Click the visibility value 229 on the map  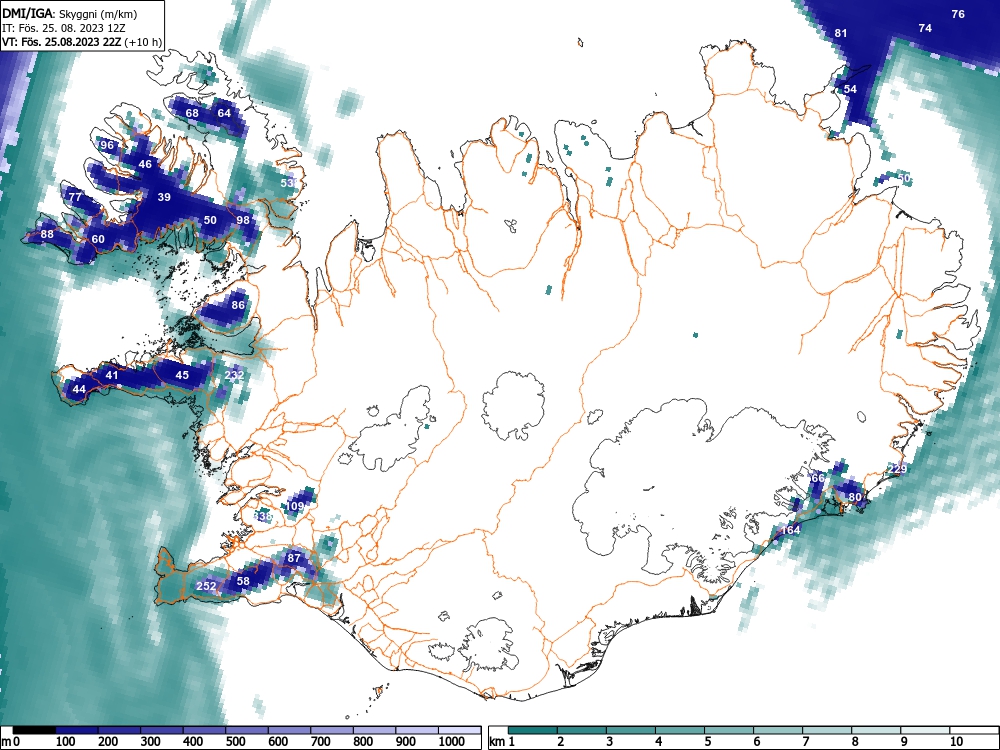(897, 469)
